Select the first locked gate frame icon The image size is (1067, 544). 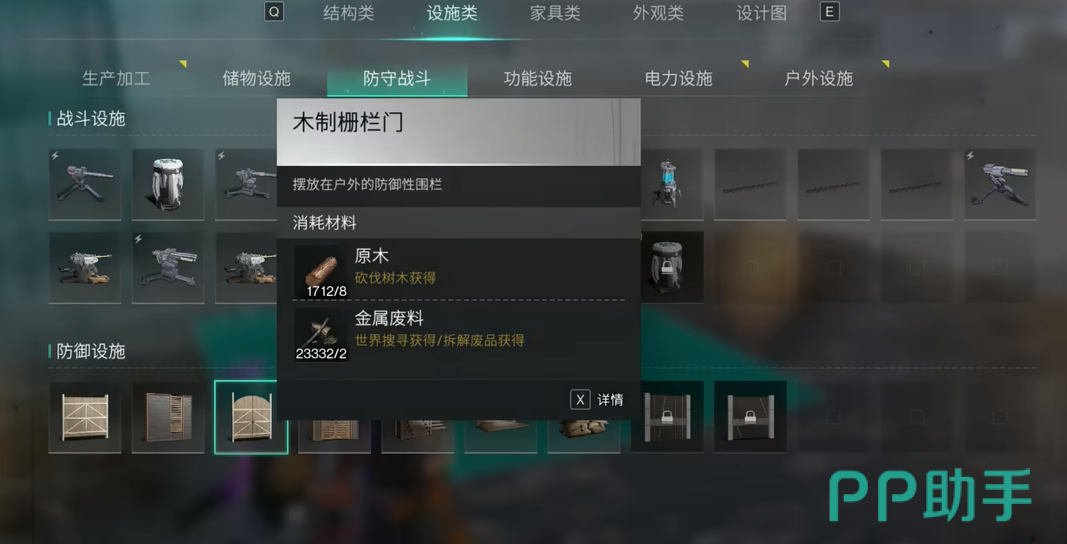point(668,417)
